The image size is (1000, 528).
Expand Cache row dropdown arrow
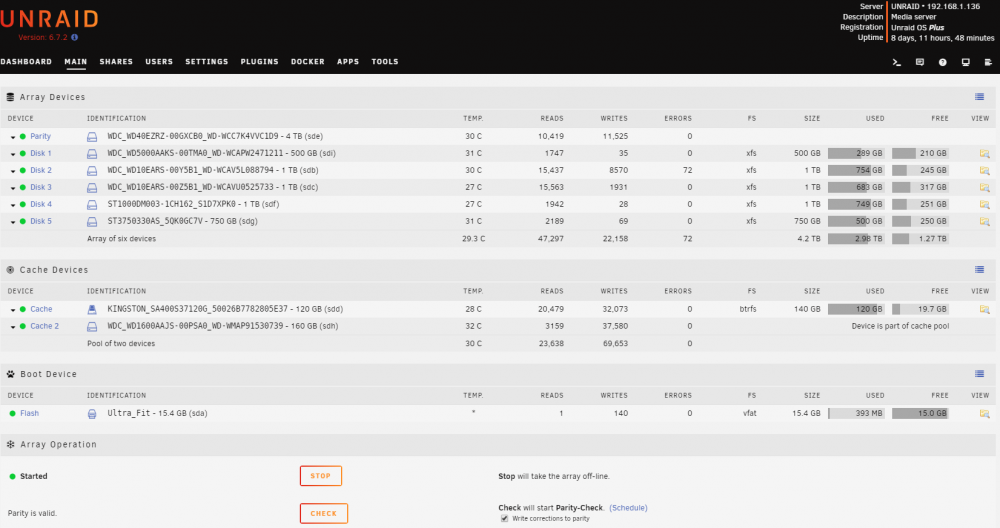coord(13,310)
